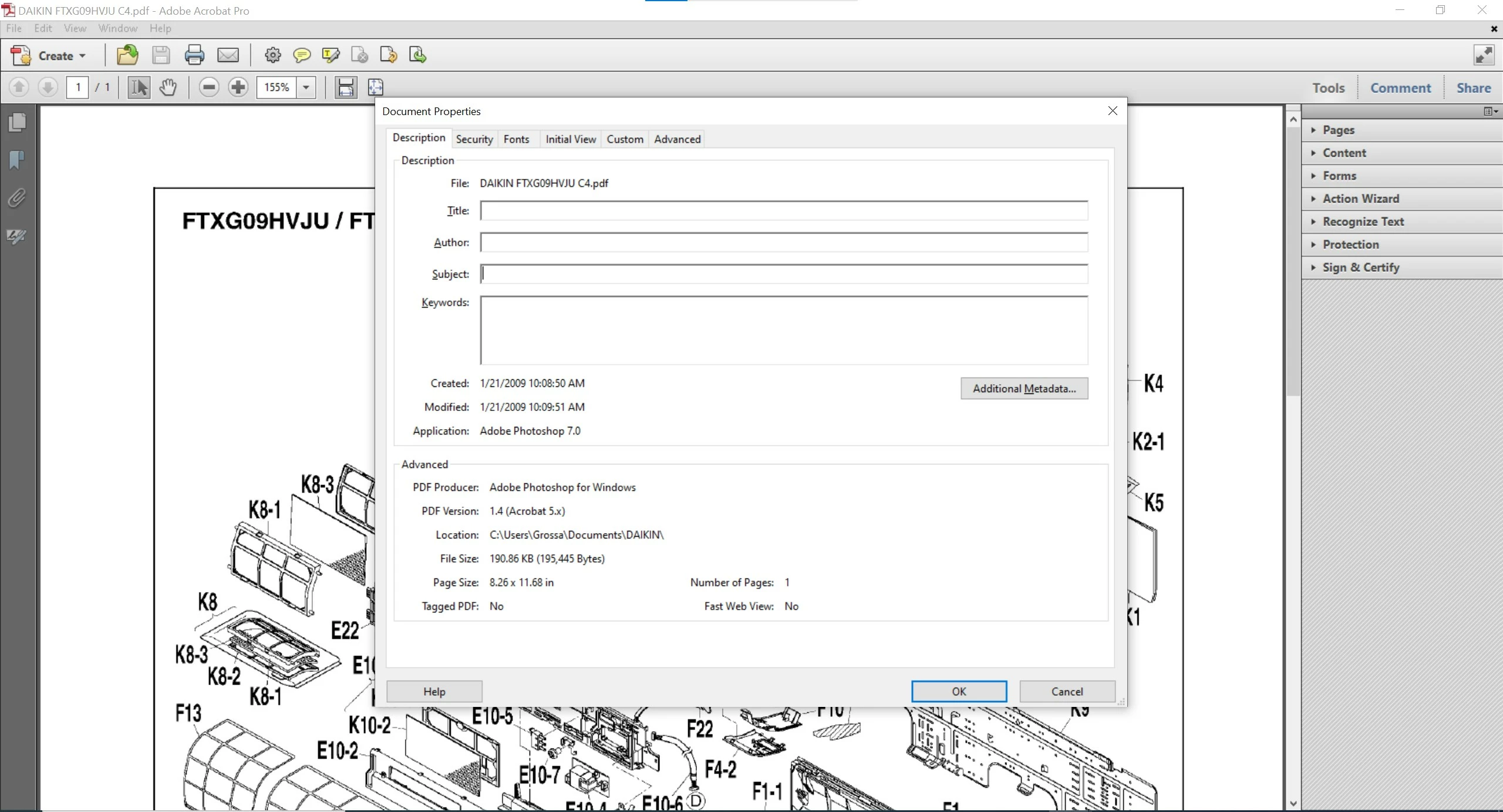The image size is (1503, 812).
Task: Open the zoom level dropdown arrow
Action: (x=306, y=87)
